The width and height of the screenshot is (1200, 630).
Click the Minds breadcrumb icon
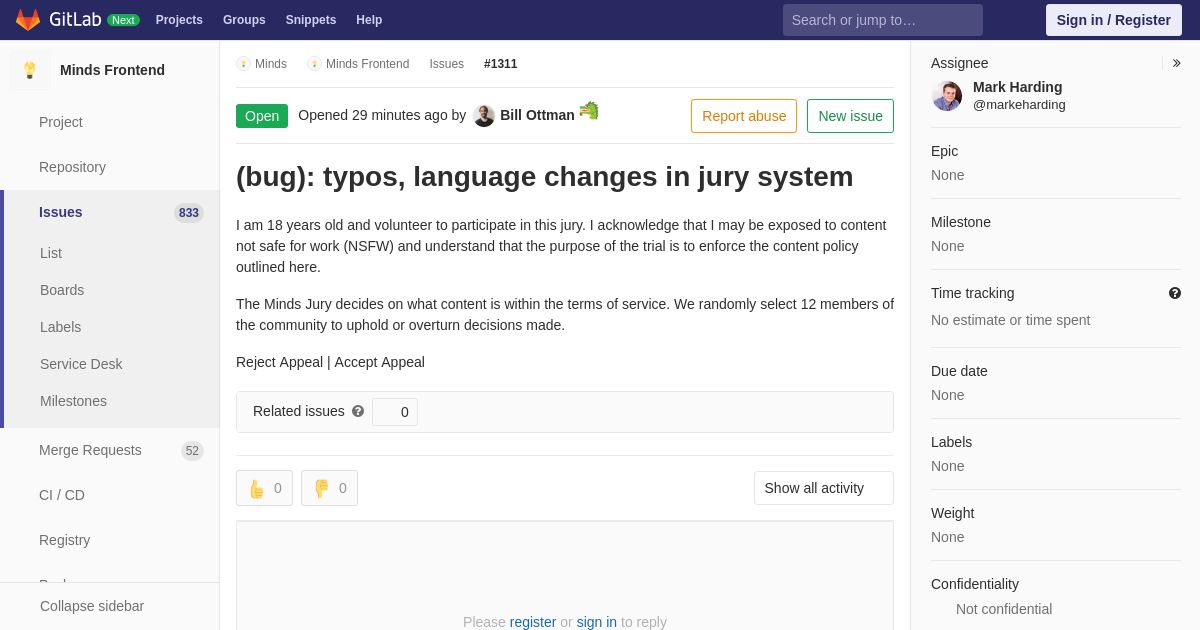pyautogui.click(x=243, y=64)
